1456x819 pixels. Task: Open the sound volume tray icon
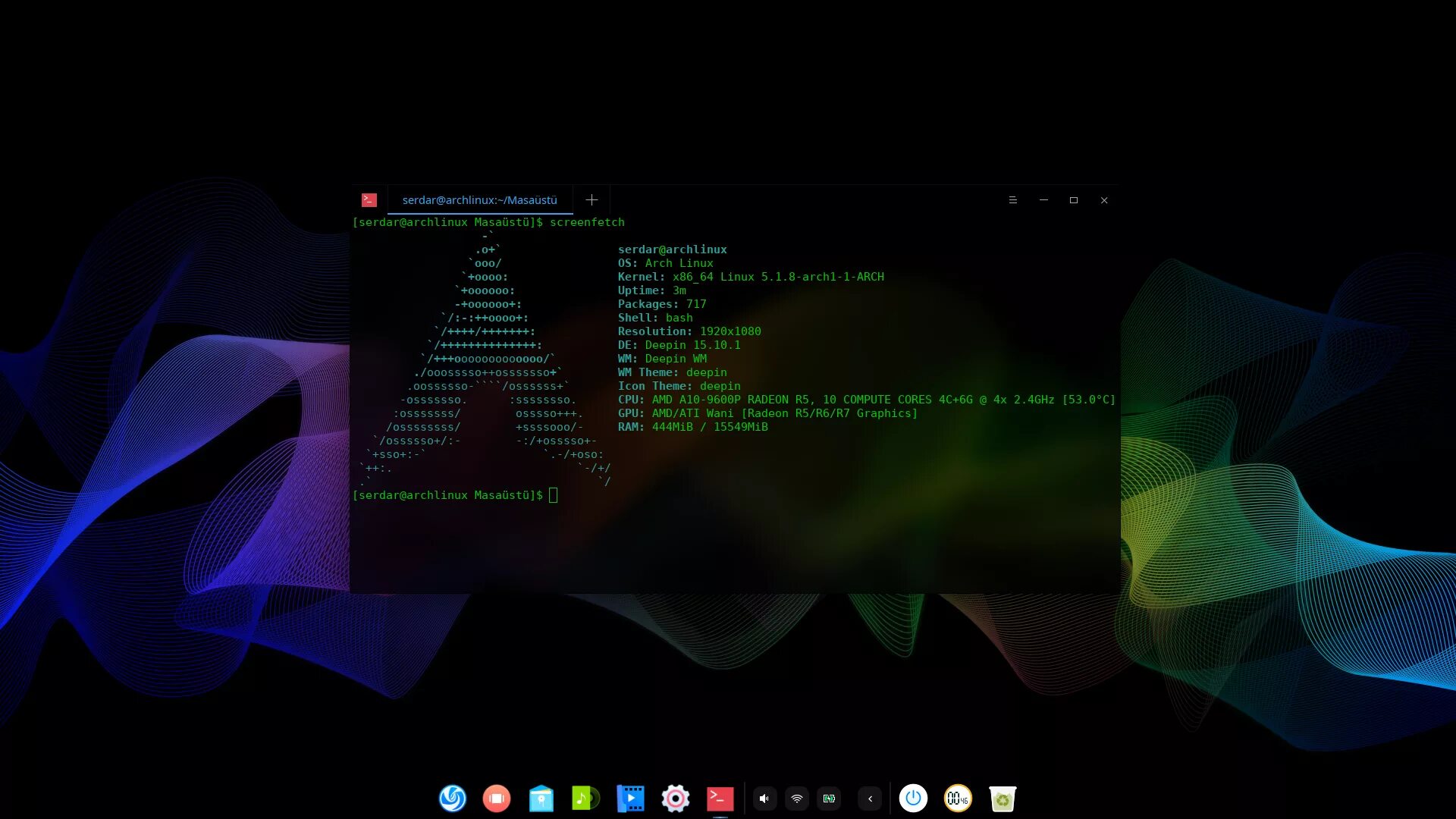(764, 799)
